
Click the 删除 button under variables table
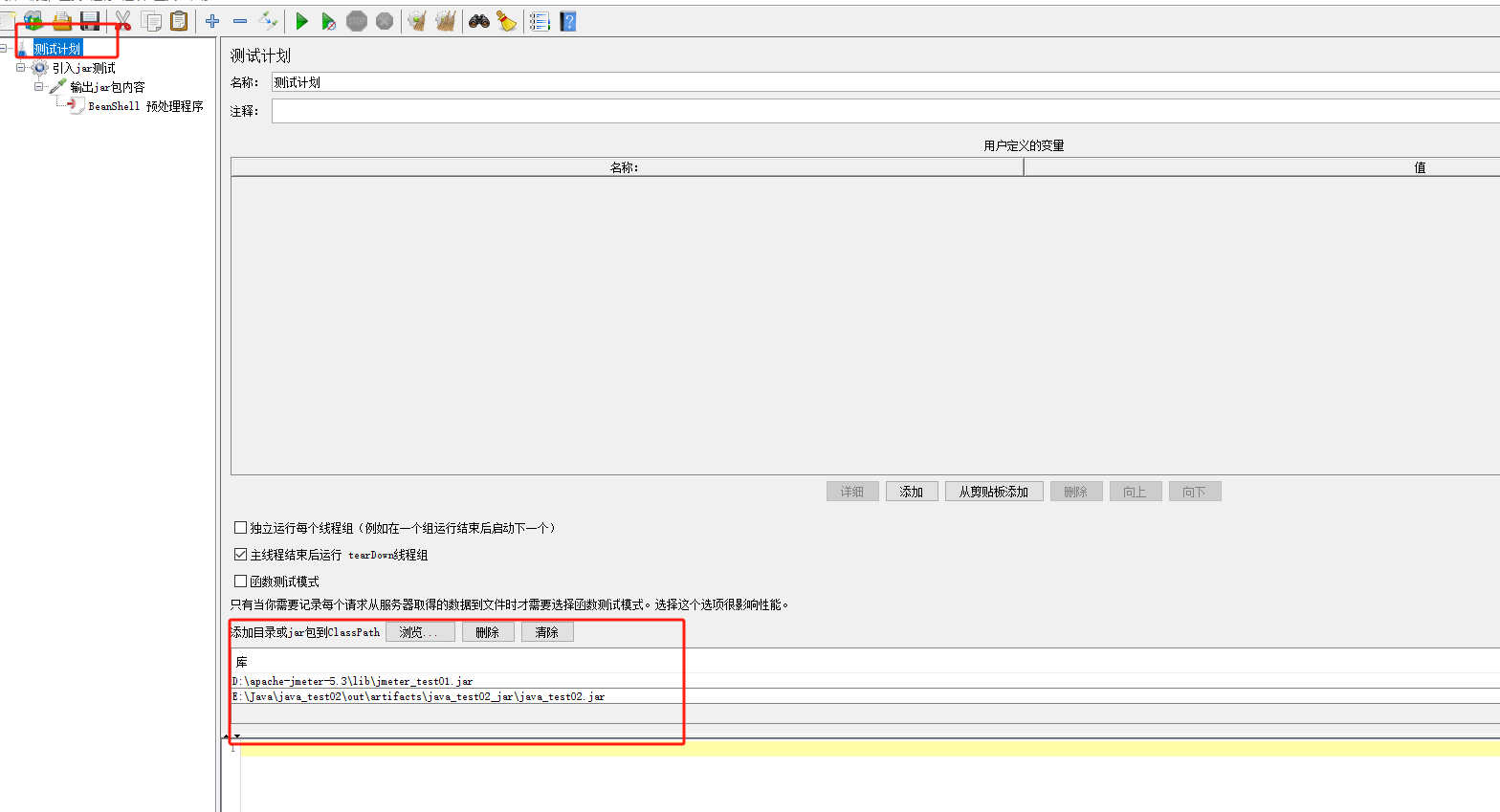point(1076,492)
